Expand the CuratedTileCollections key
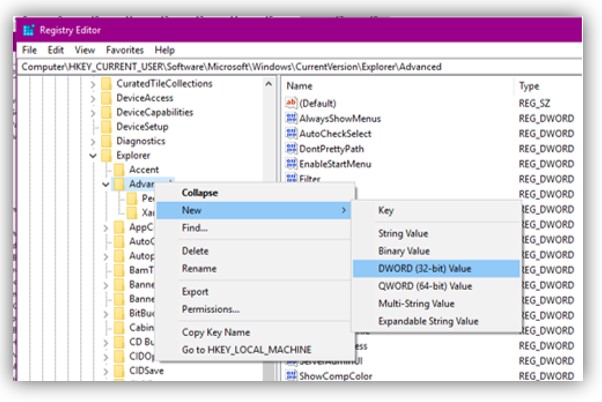The height and width of the screenshot is (402, 602). 93,84
